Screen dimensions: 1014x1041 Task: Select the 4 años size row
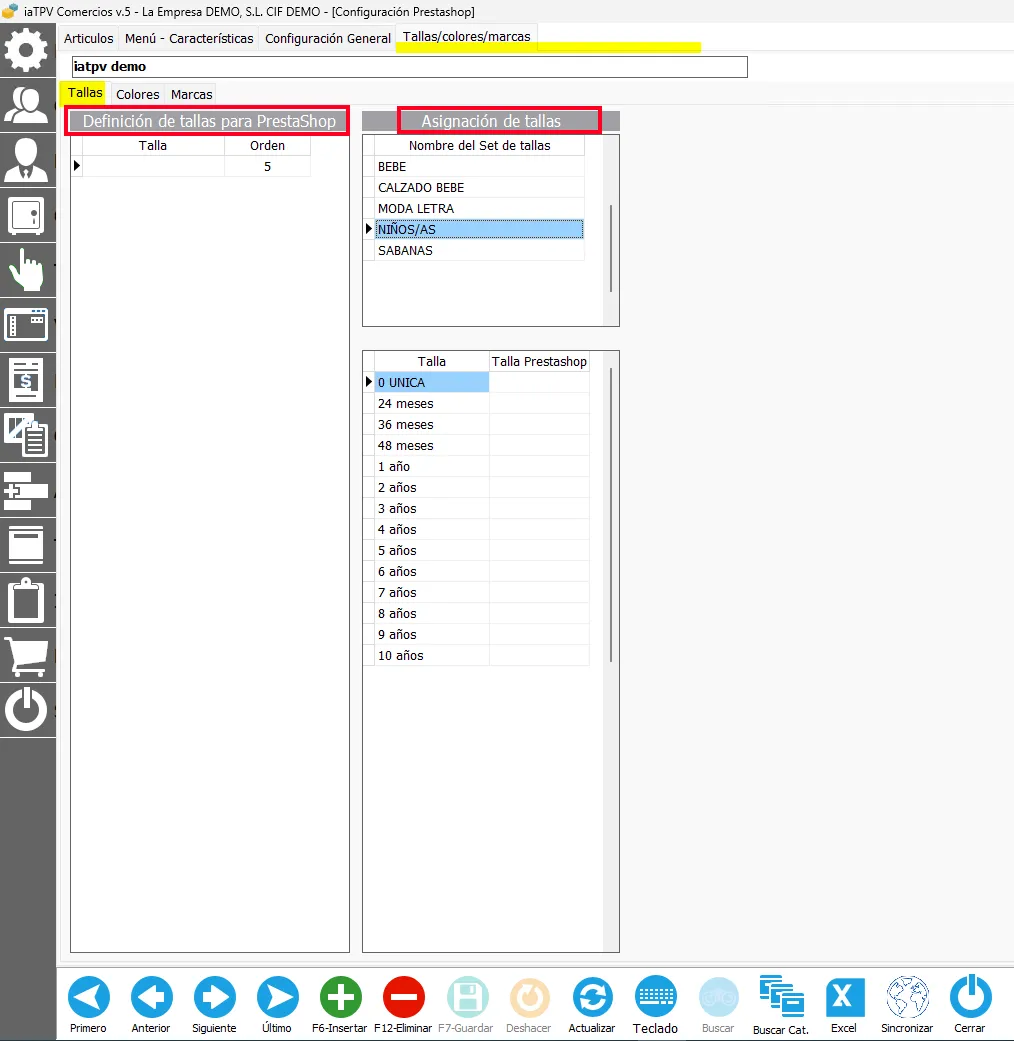(432, 530)
